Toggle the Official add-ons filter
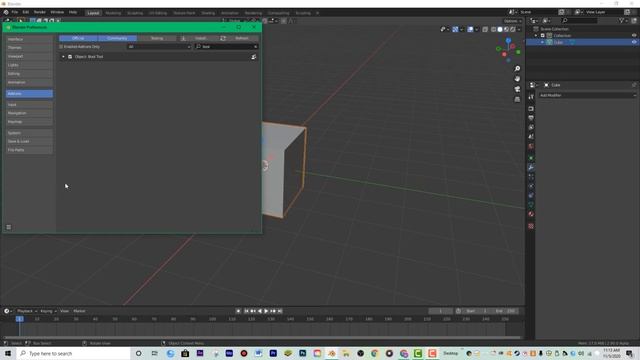Screen dimensions: 640x360 78,38
